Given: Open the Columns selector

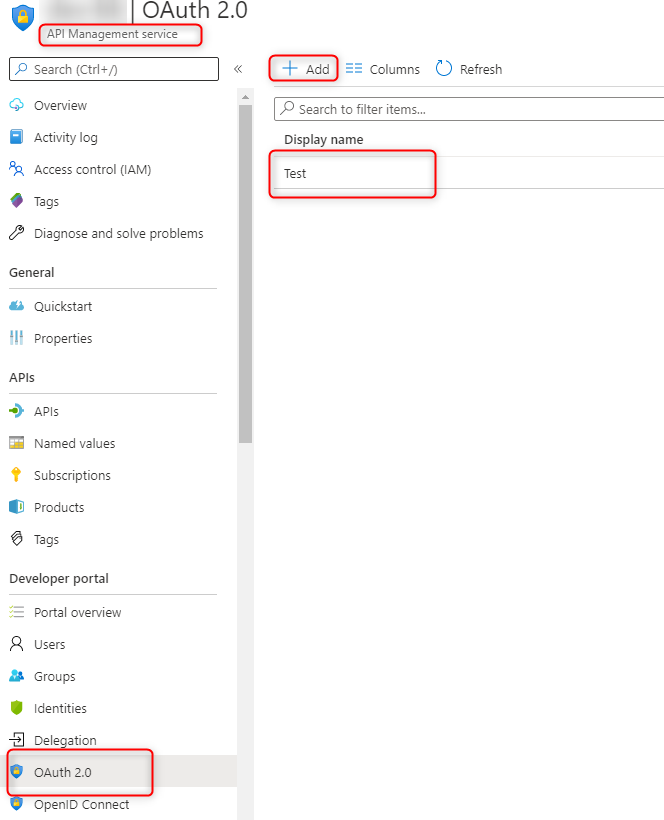Looking at the screenshot, I should click(x=384, y=69).
